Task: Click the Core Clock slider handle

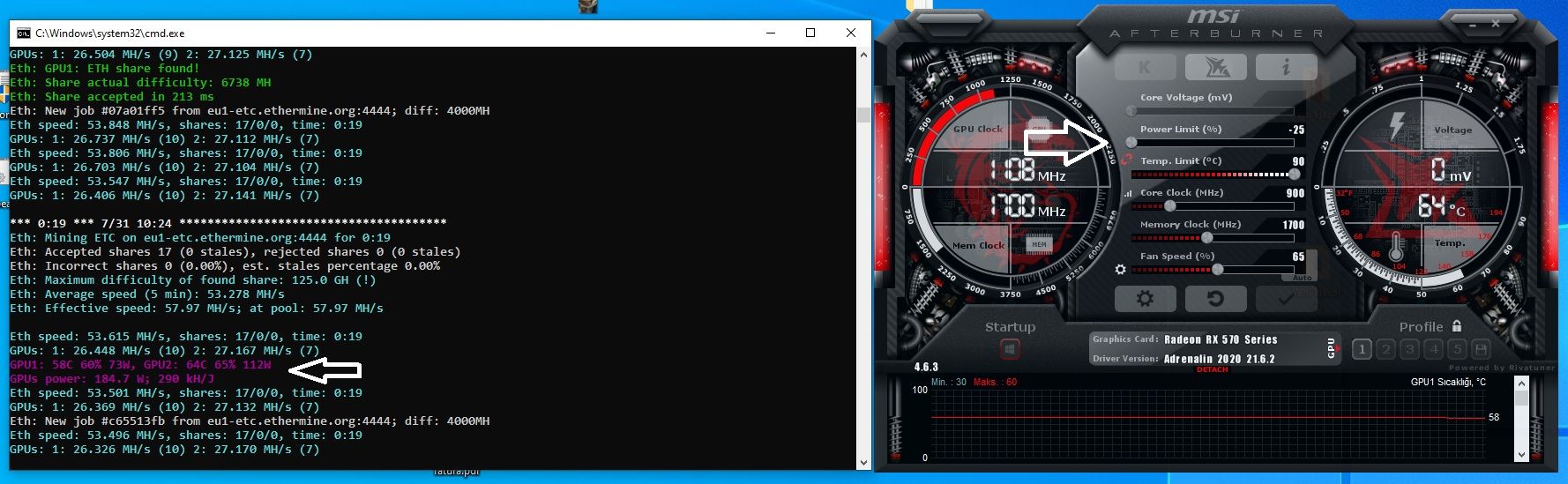Action: pyautogui.click(x=1169, y=206)
